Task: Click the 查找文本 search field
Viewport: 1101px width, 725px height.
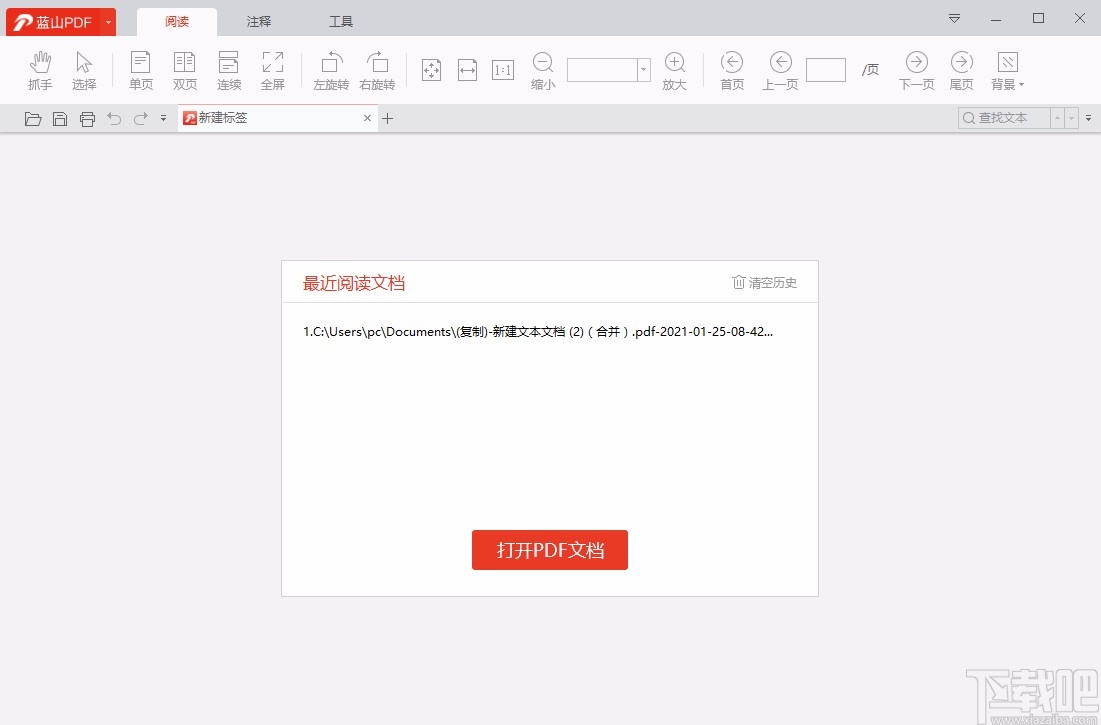Action: (x=1004, y=118)
